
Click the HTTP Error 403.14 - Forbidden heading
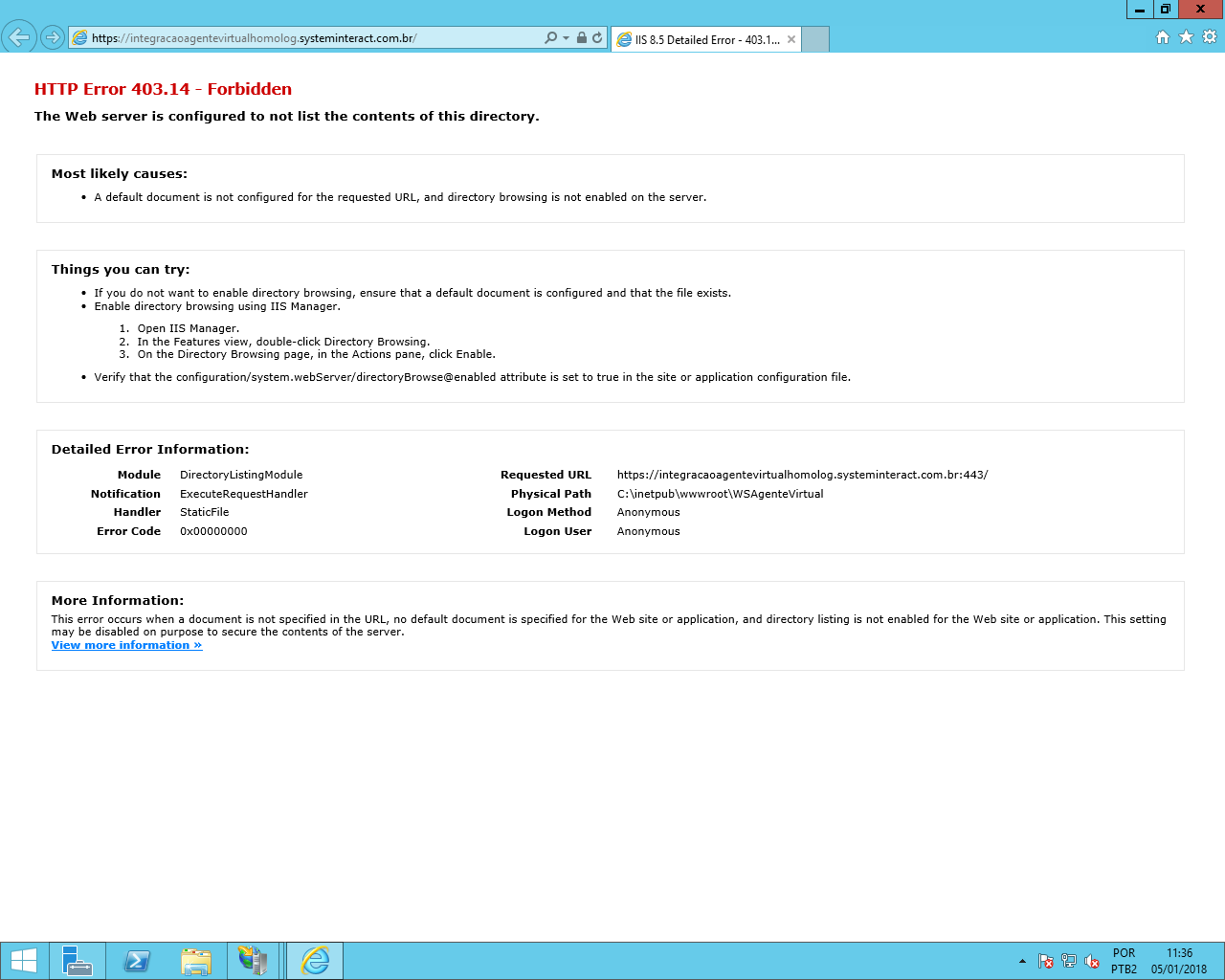(x=163, y=89)
